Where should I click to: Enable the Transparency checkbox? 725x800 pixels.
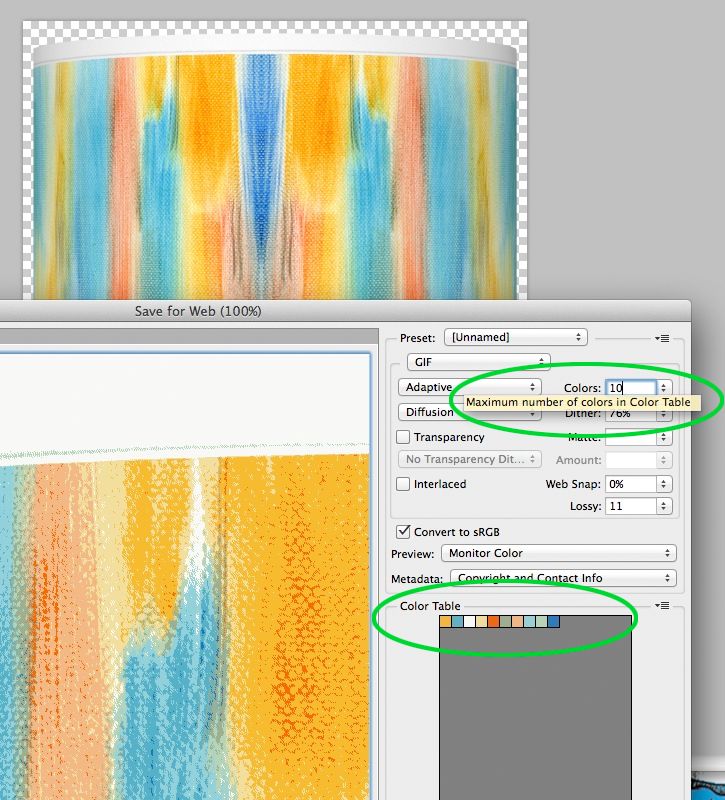pyautogui.click(x=404, y=437)
